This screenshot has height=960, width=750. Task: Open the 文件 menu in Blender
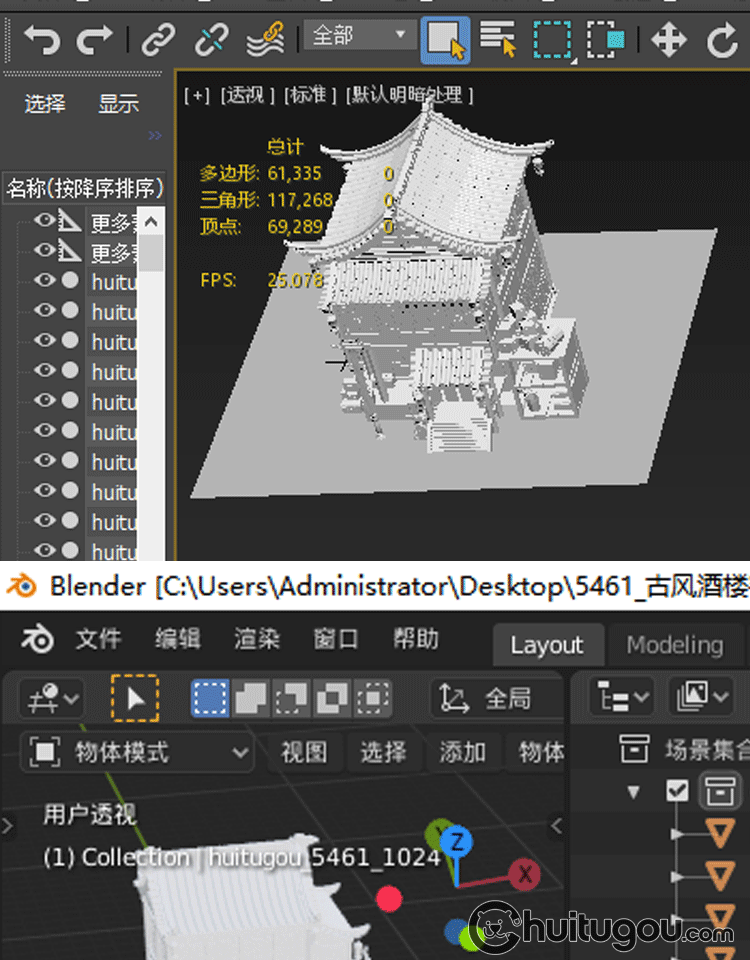[99, 640]
